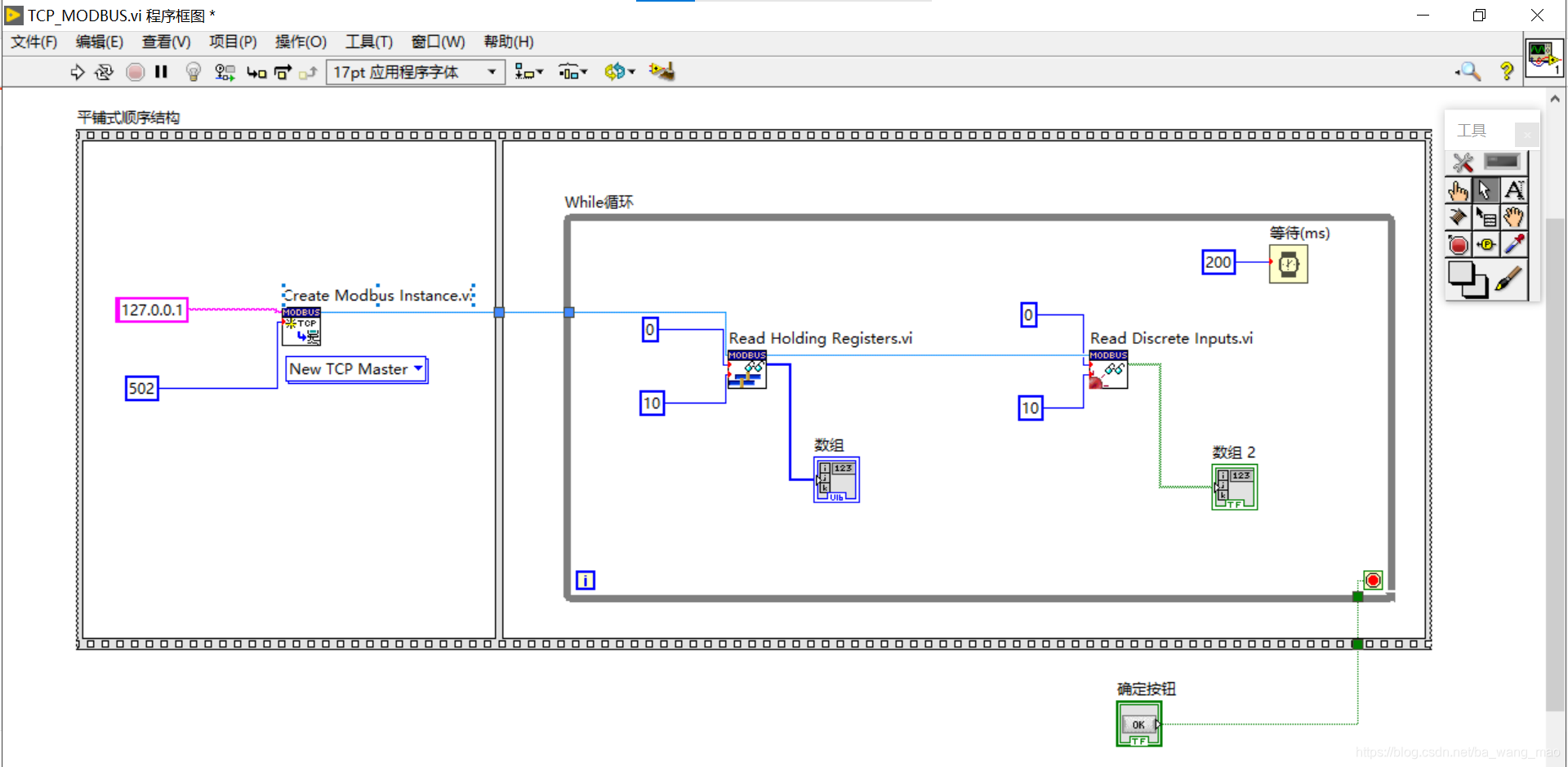This screenshot has width=1568, height=767.
Task: Open Context Help with the question mark button
Action: (x=1508, y=72)
